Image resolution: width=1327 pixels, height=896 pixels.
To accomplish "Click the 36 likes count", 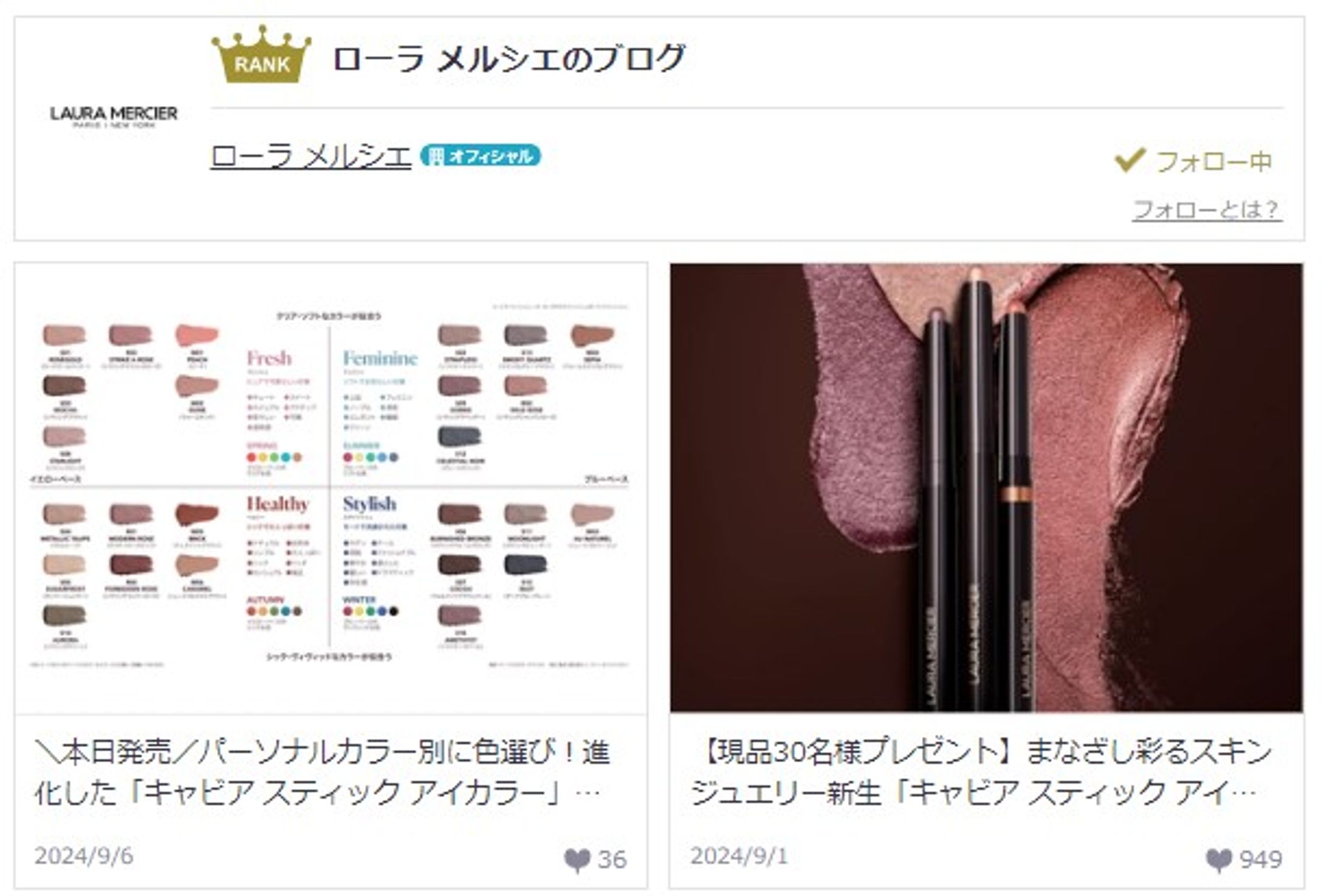I will click(612, 860).
